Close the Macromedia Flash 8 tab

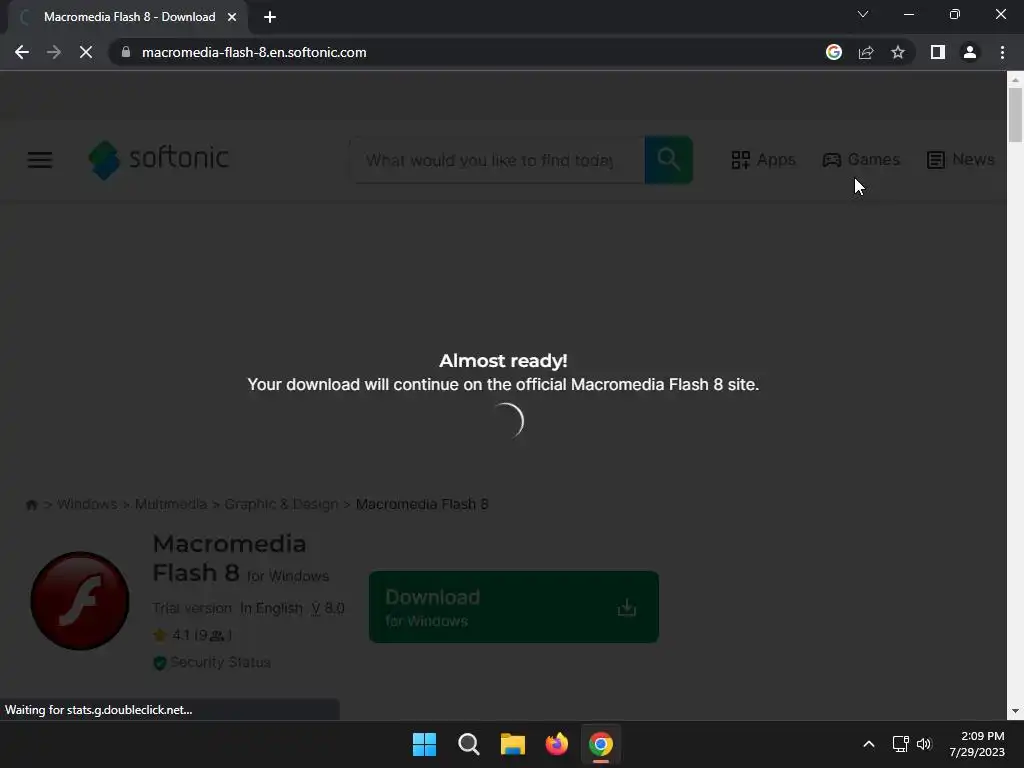[232, 17]
